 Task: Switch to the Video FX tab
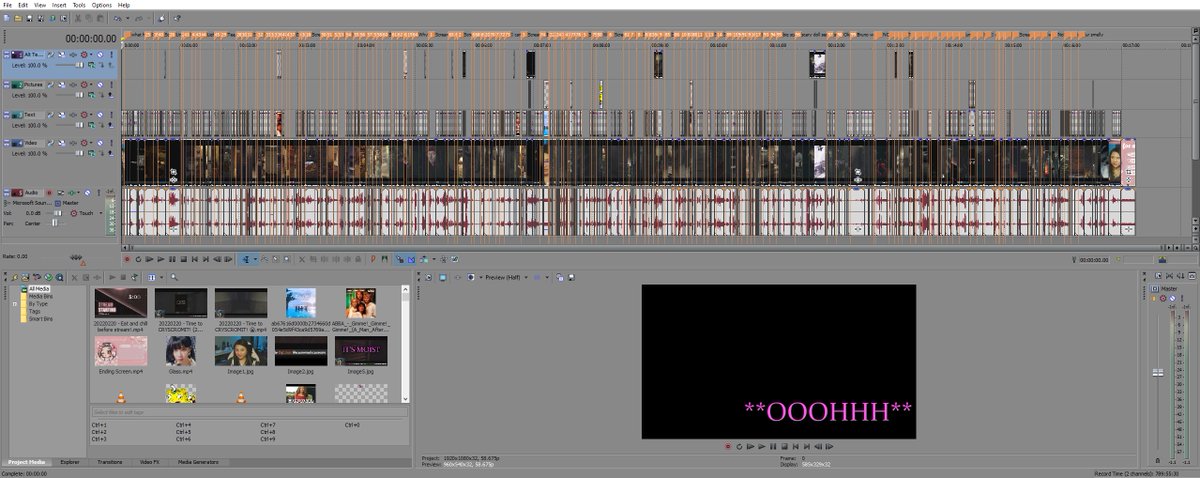(149, 462)
